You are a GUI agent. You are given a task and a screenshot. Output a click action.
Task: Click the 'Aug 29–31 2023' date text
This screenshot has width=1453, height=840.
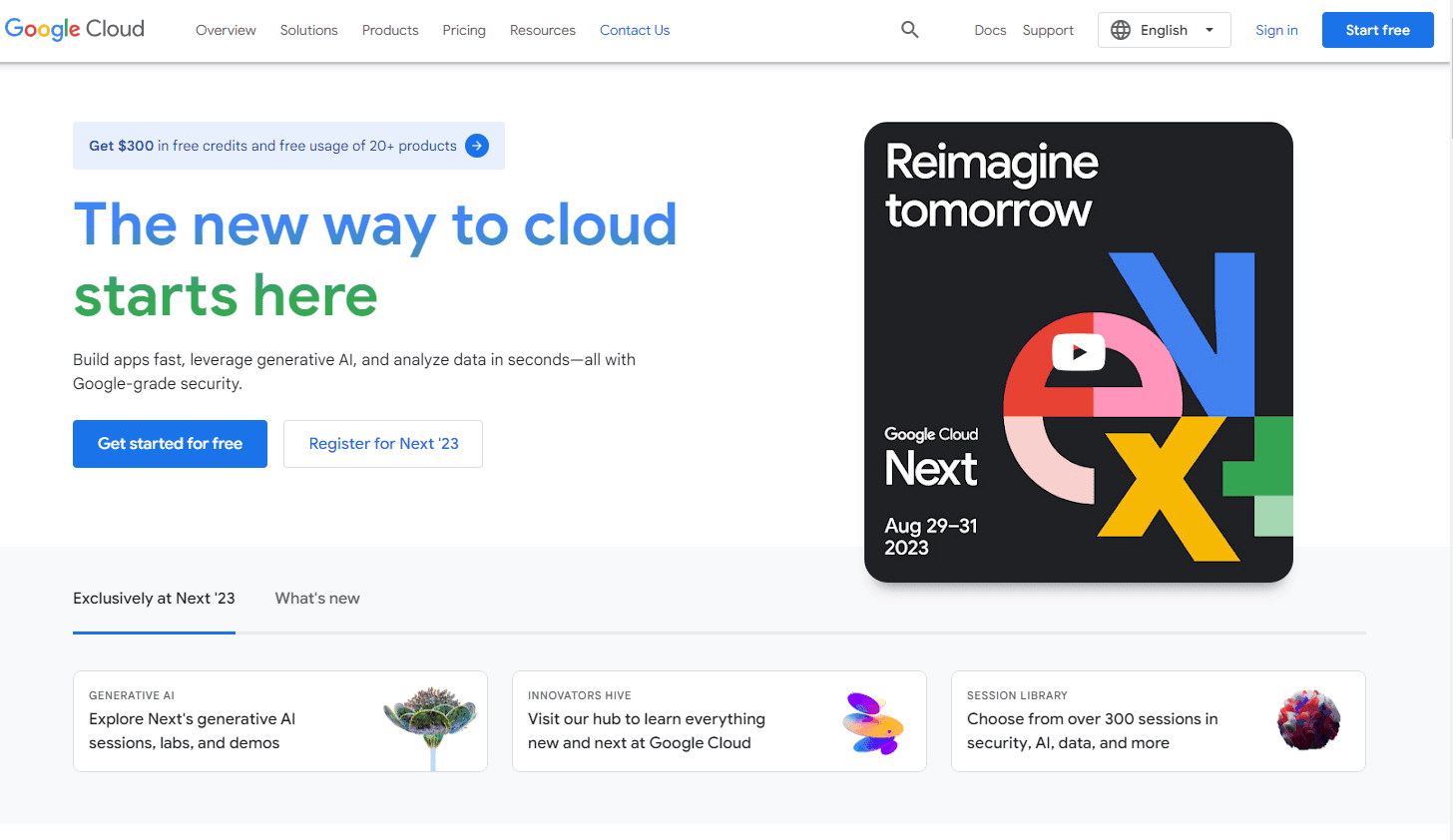[x=931, y=537]
